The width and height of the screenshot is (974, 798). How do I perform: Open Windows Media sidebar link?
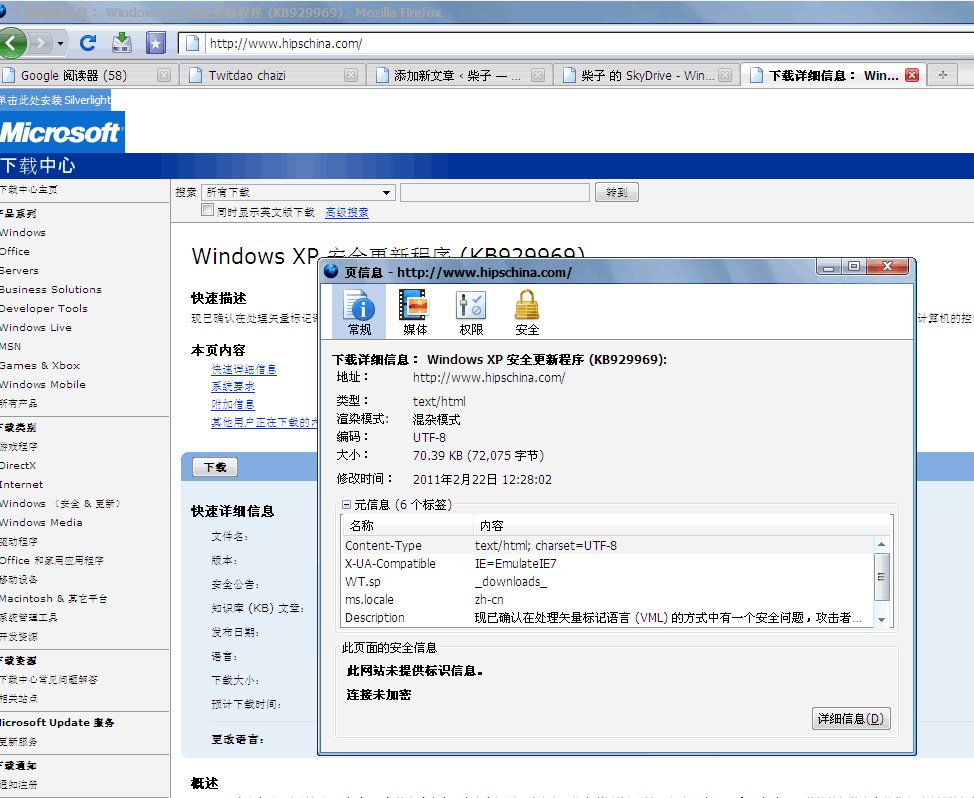[x=41, y=523]
